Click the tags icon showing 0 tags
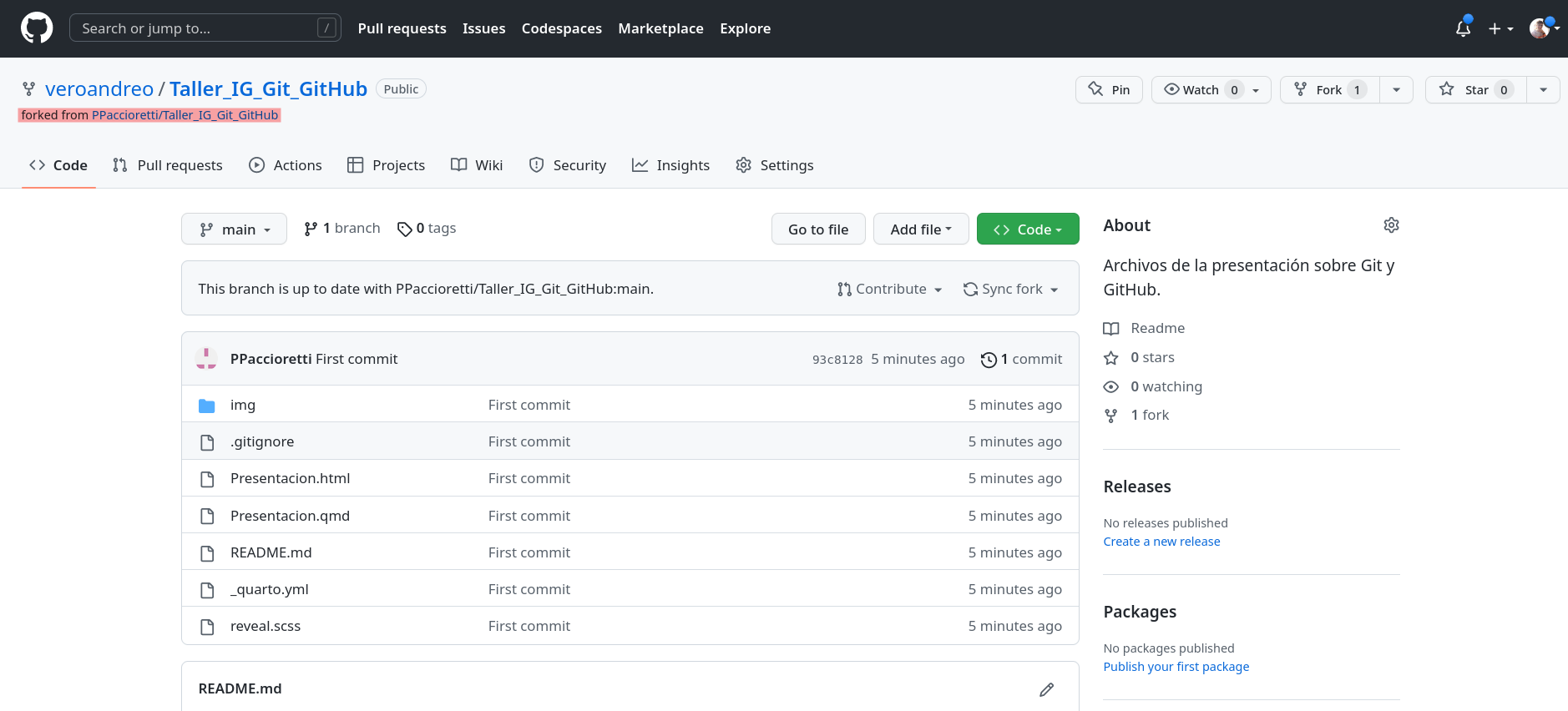This screenshot has height=711, width=1568. pyautogui.click(x=405, y=229)
